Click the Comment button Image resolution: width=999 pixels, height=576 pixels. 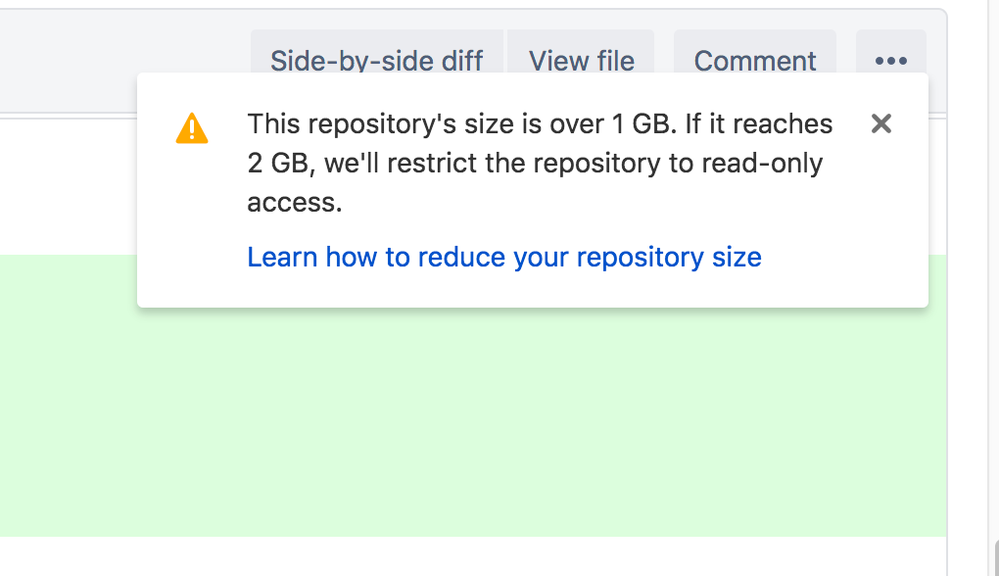[755, 61]
